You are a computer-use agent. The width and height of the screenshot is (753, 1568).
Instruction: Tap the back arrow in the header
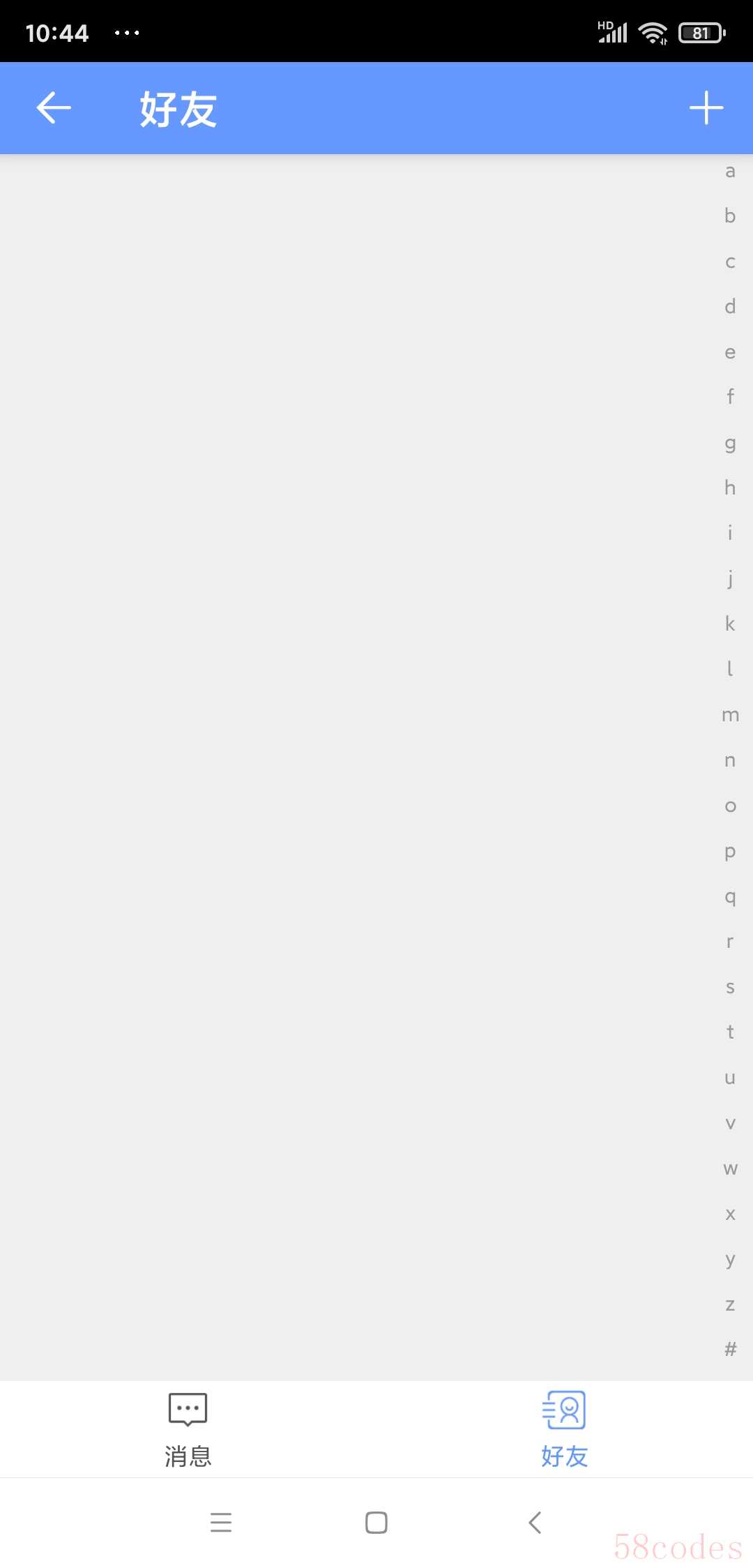(x=54, y=108)
